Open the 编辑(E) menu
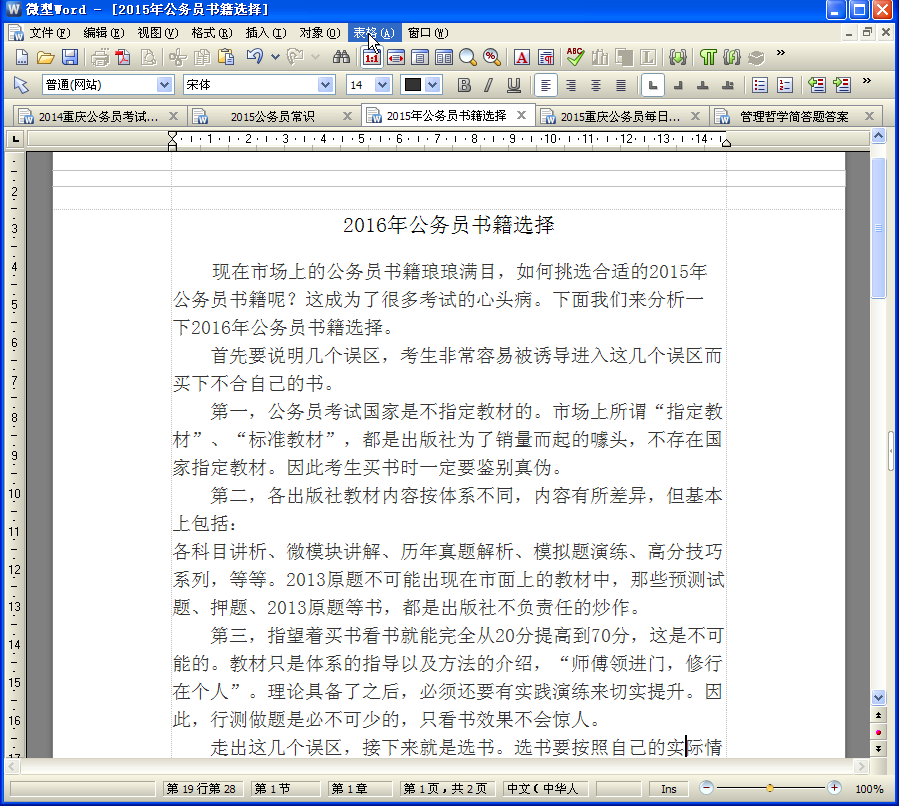 pos(104,33)
